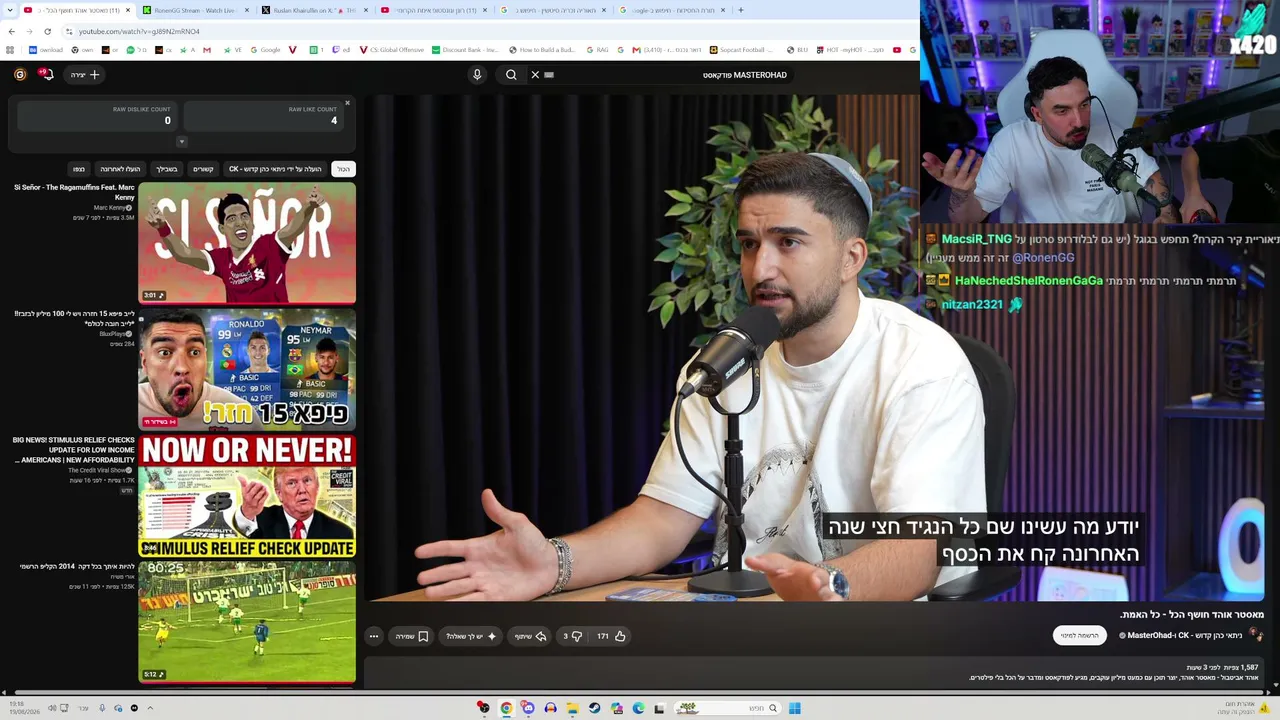Select the 'קשורים' filter chip
The width and height of the screenshot is (1280, 720).
click(x=203, y=169)
